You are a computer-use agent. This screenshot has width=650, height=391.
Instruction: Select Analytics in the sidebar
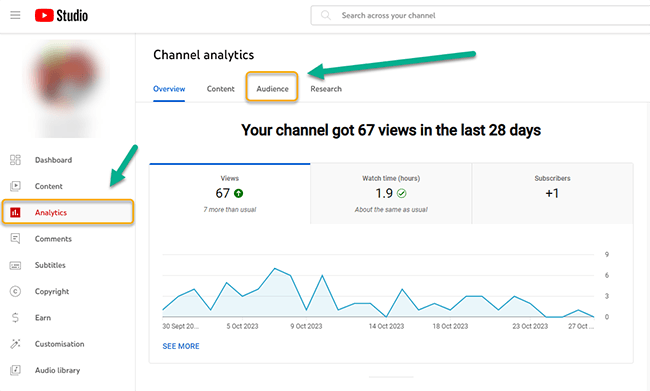[68, 212]
